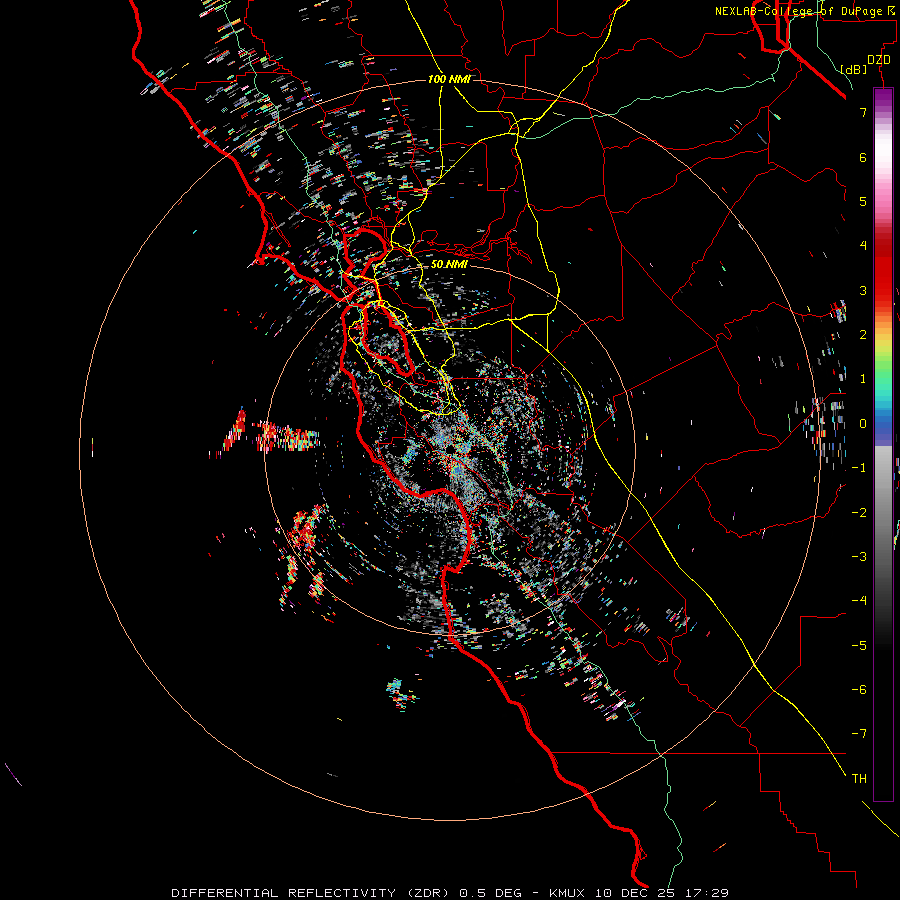Click the '[dB]' units label
Viewport: 900px width, 900px height.
click(854, 69)
